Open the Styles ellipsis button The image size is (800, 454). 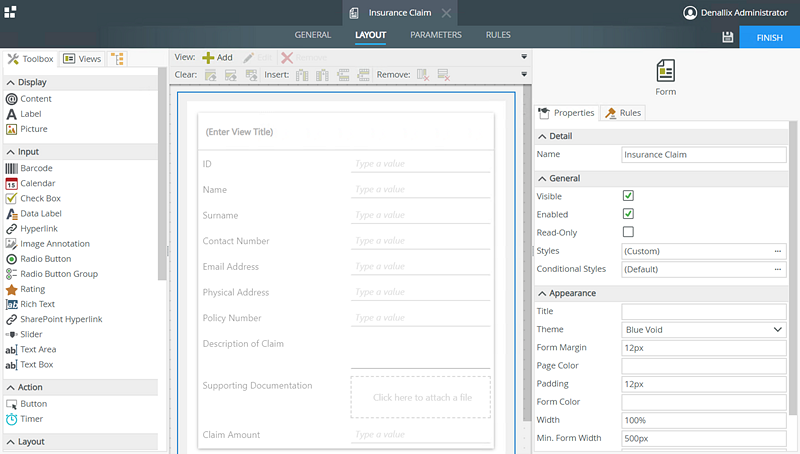point(777,251)
